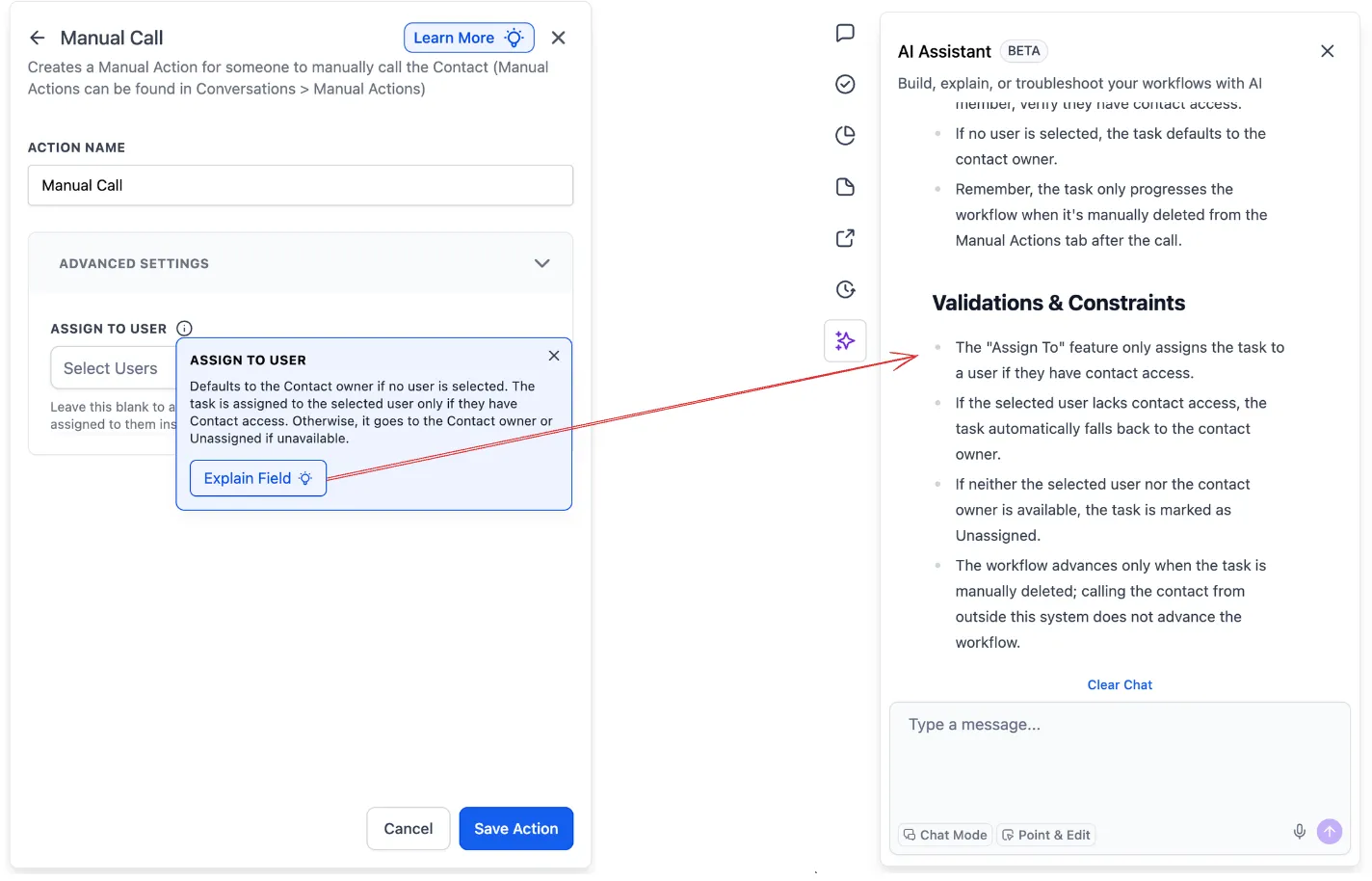Screen dimensions: 1372x881
Task: Click the info icon beside ASSIGN TO USER
Action: [x=184, y=328]
